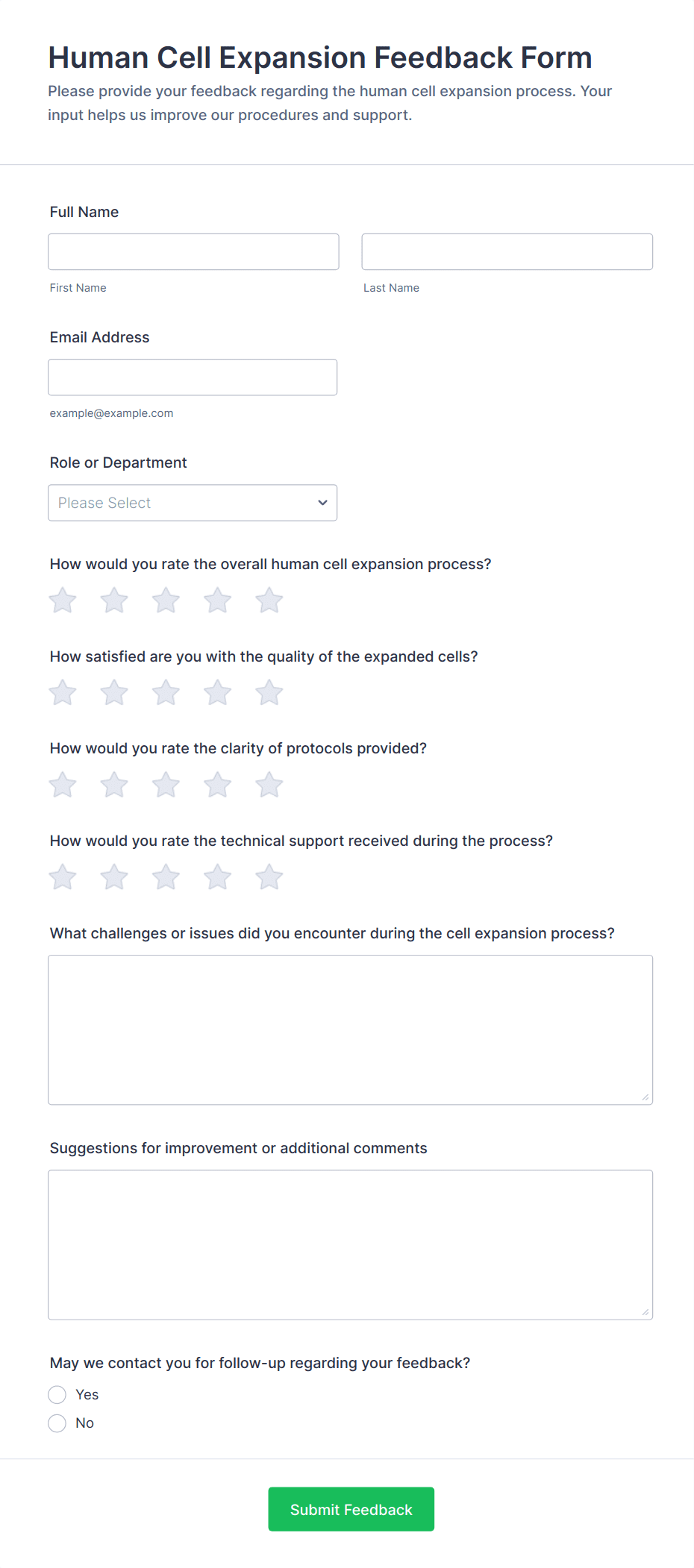Focus the First Name input field
Screen dimensions: 694x1568
(x=193, y=252)
